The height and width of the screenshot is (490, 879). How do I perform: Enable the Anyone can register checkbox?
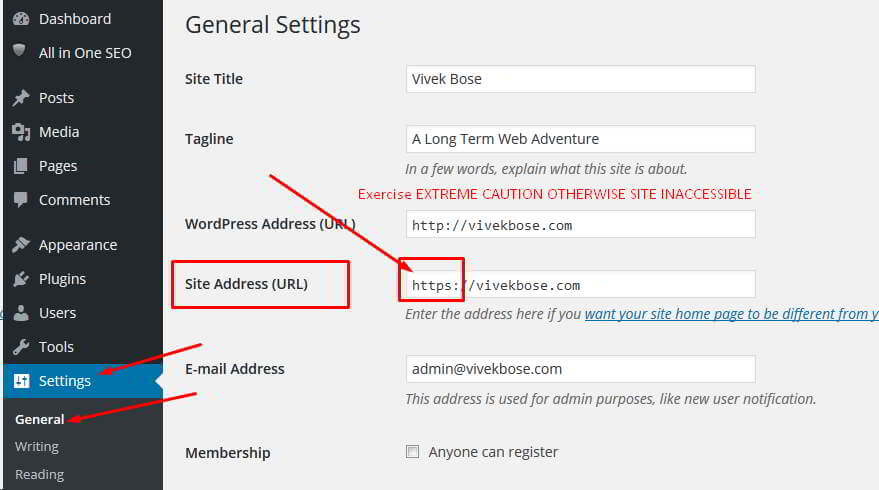pos(412,451)
